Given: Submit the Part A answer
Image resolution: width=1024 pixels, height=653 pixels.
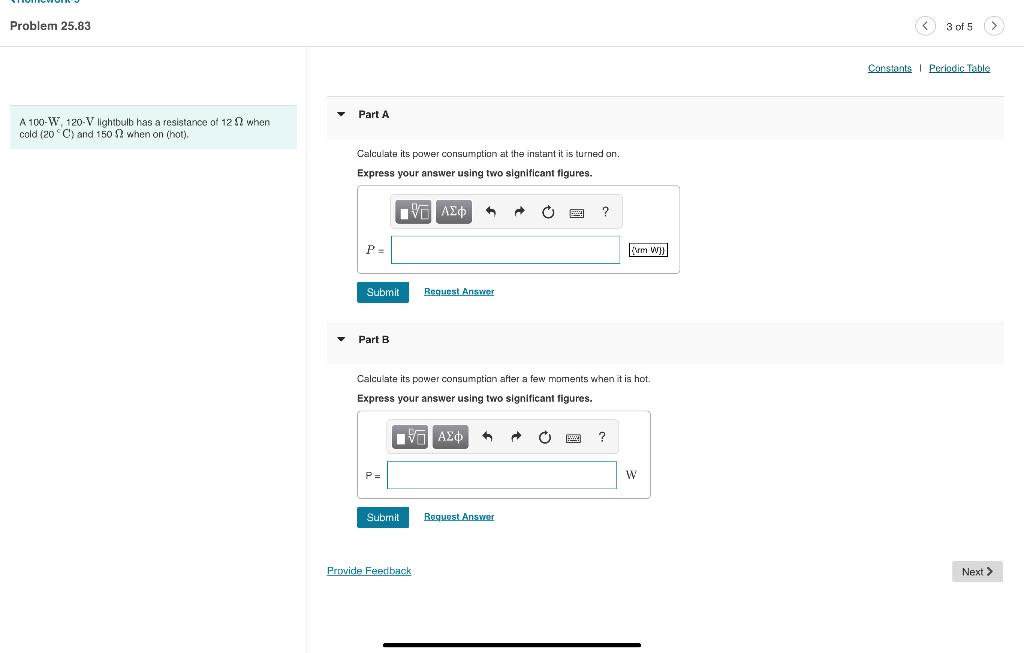Looking at the screenshot, I should point(383,292).
